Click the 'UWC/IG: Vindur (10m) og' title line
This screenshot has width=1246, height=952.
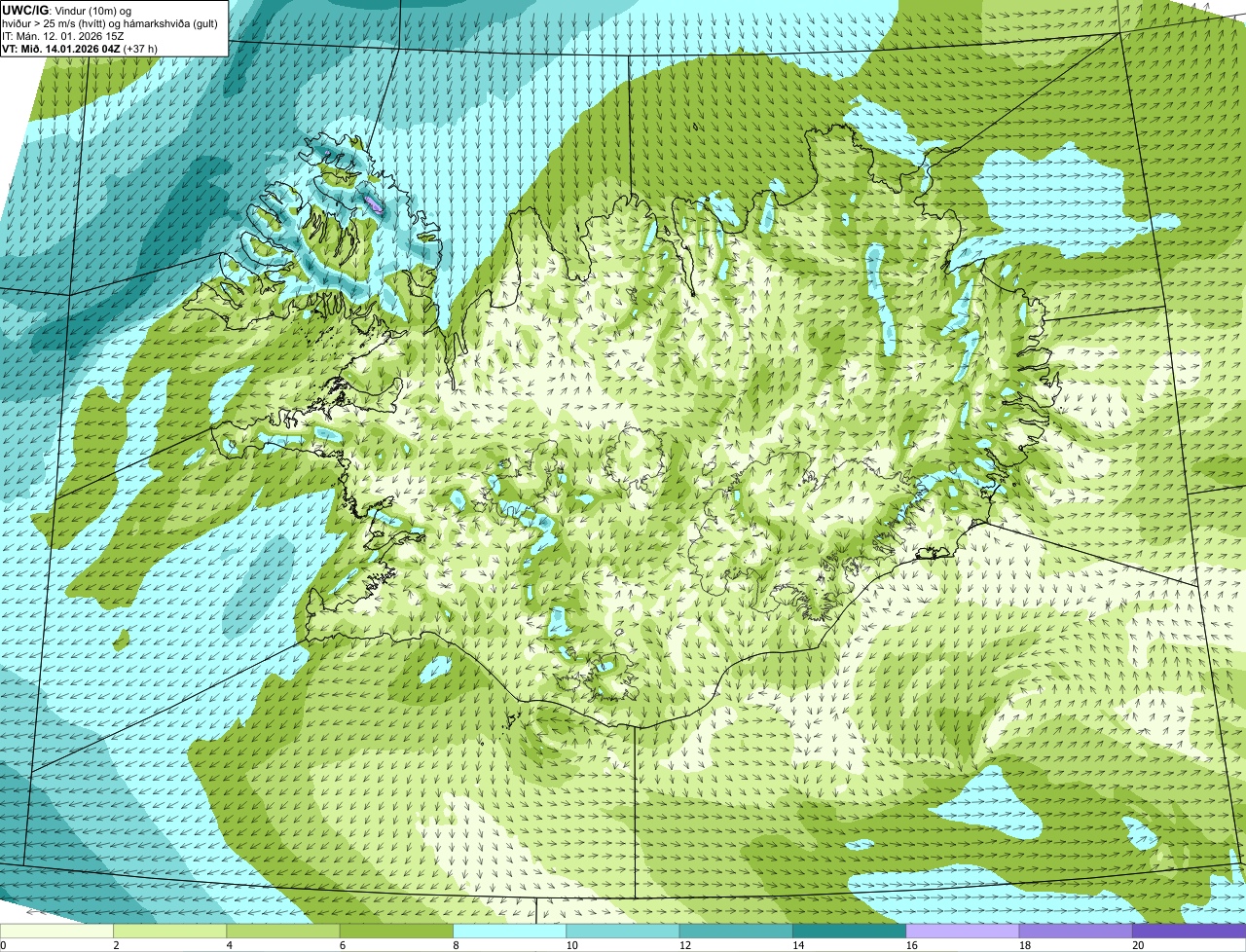pyautogui.click(x=67, y=10)
